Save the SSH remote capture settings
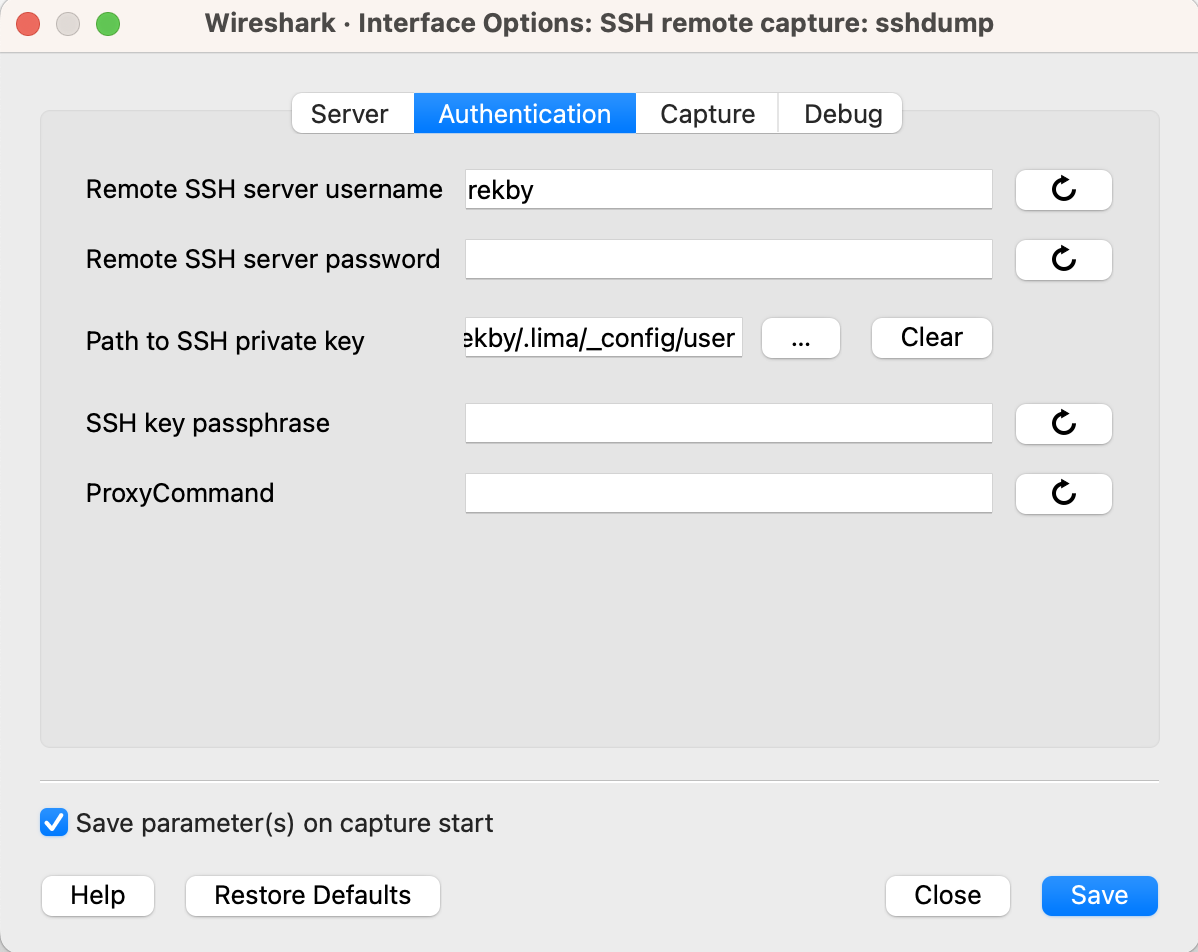 (x=1099, y=896)
